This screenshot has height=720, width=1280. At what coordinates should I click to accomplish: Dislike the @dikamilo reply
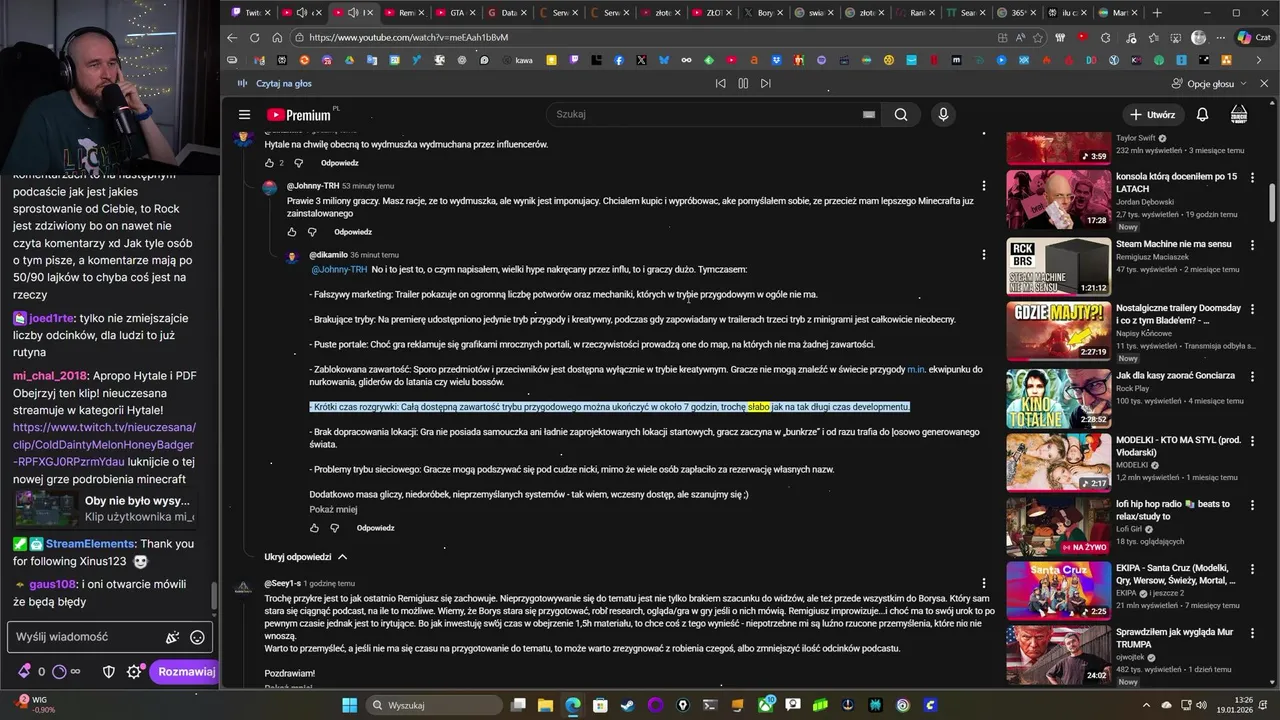pyautogui.click(x=334, y=528)
